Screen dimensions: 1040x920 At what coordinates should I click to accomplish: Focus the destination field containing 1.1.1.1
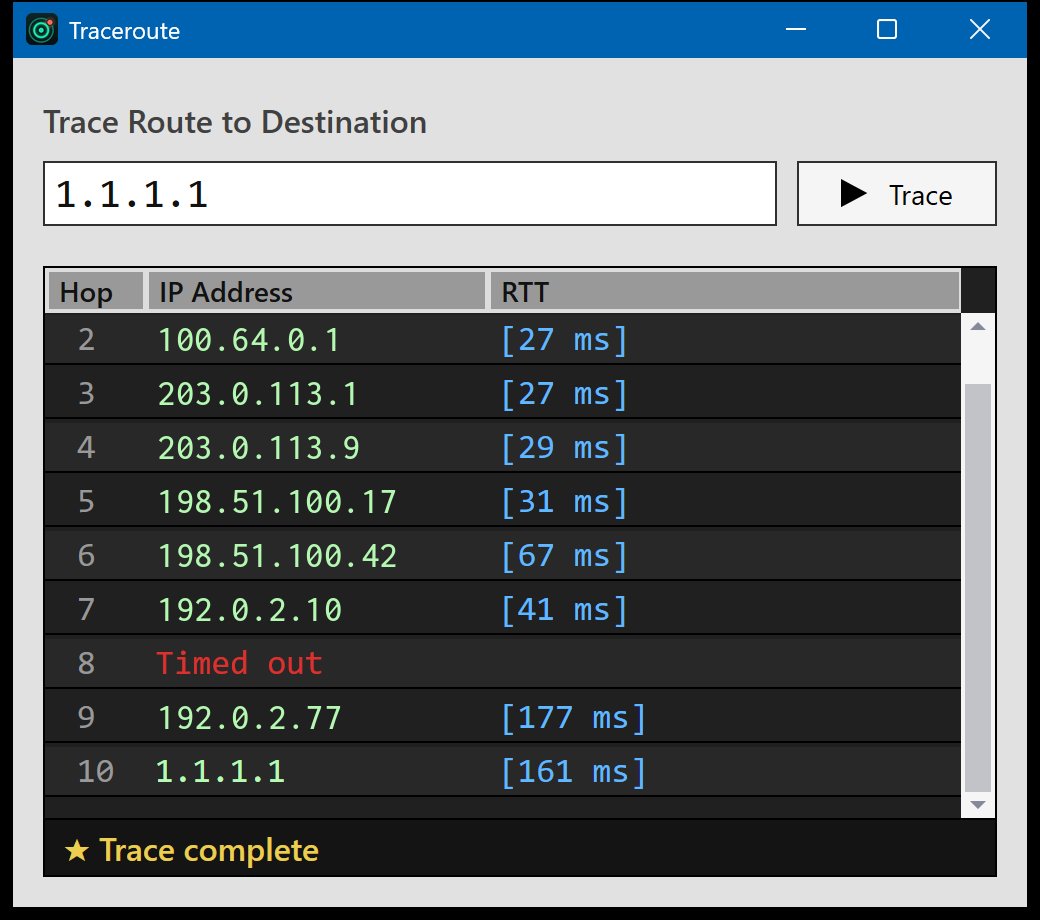click(410, 194)
